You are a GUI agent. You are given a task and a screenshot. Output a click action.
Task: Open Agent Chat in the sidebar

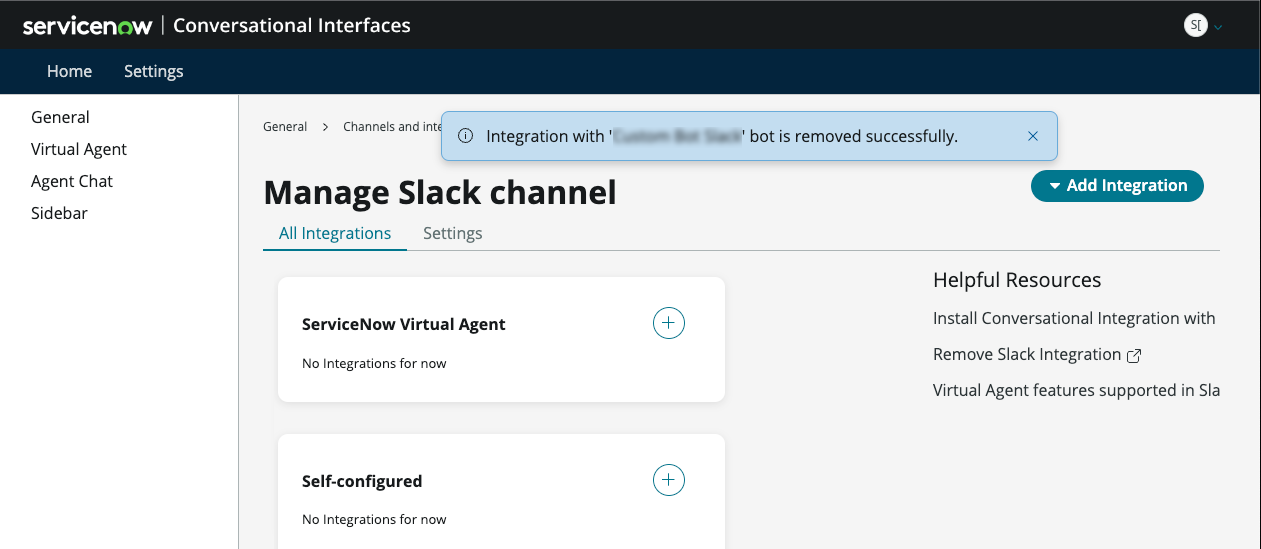click(x=72, y=181)
